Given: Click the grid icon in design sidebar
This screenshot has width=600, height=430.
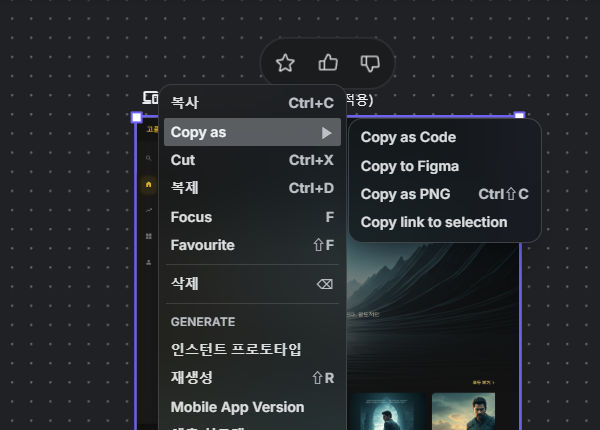Looking at the screenshot, I should pyautogui.click(x=149, y=236).
